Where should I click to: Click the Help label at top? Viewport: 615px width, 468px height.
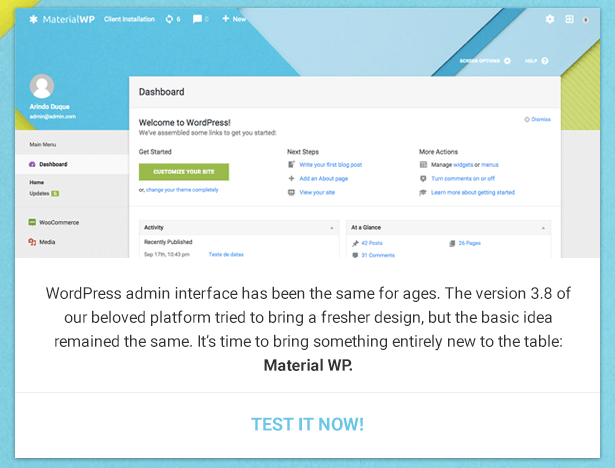531,61
